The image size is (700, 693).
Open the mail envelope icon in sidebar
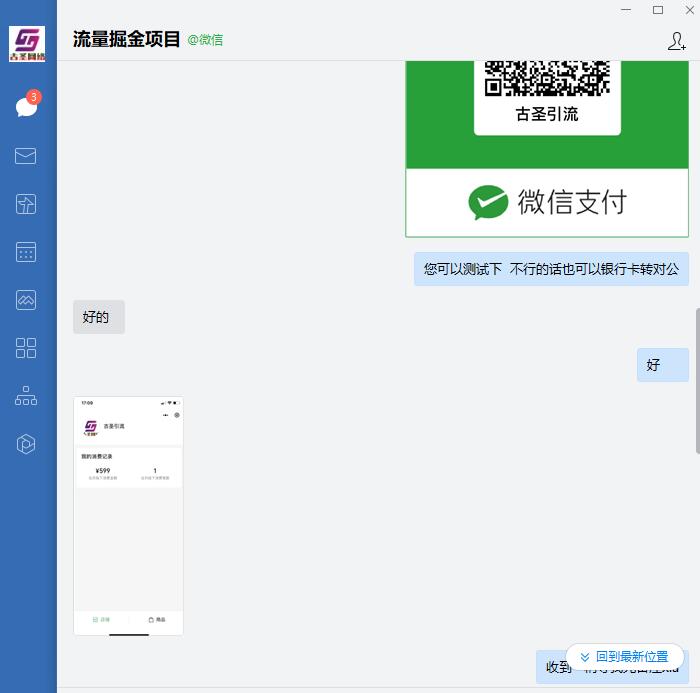26,156
